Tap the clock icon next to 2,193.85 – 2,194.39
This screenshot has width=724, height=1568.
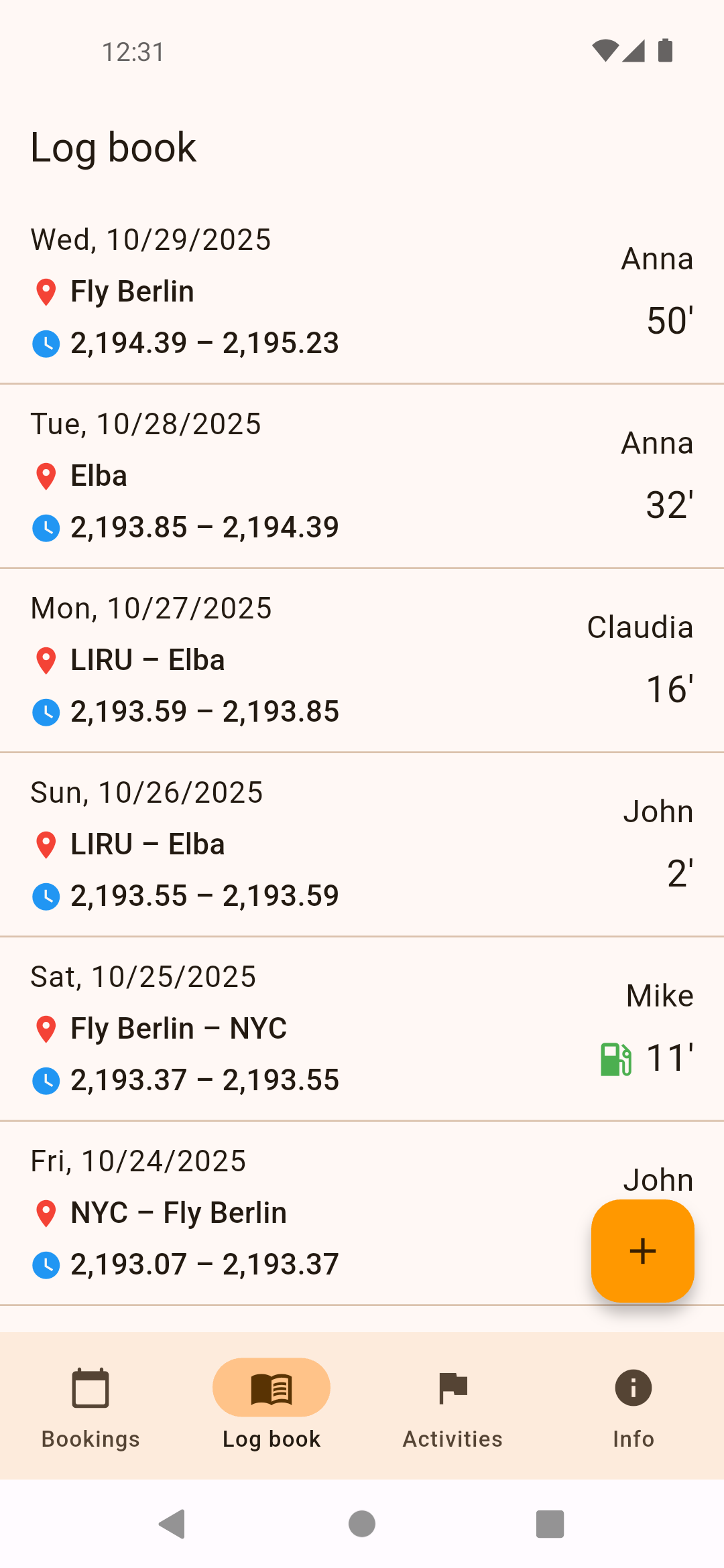pos(46,528)
